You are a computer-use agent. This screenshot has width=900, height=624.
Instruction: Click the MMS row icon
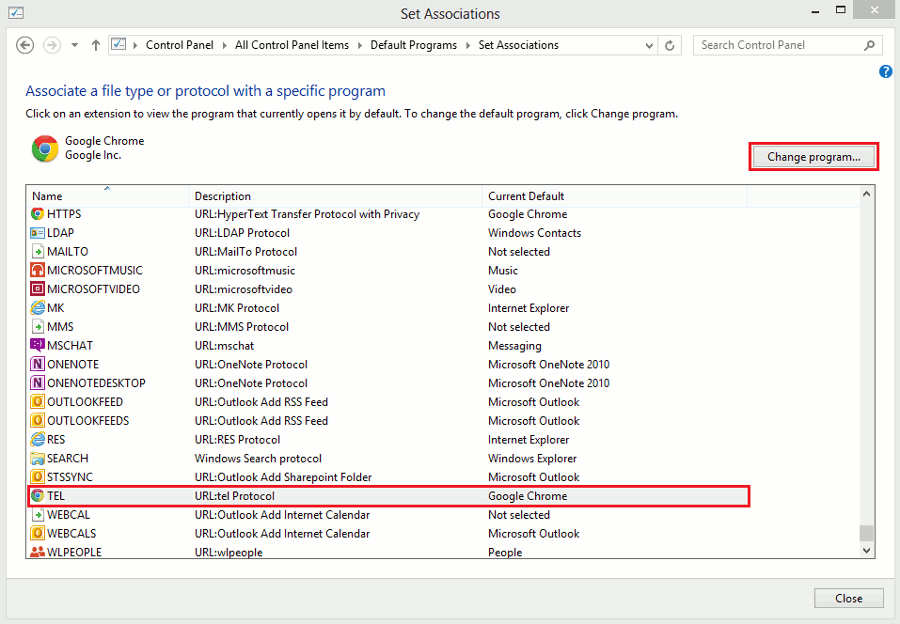37,327
